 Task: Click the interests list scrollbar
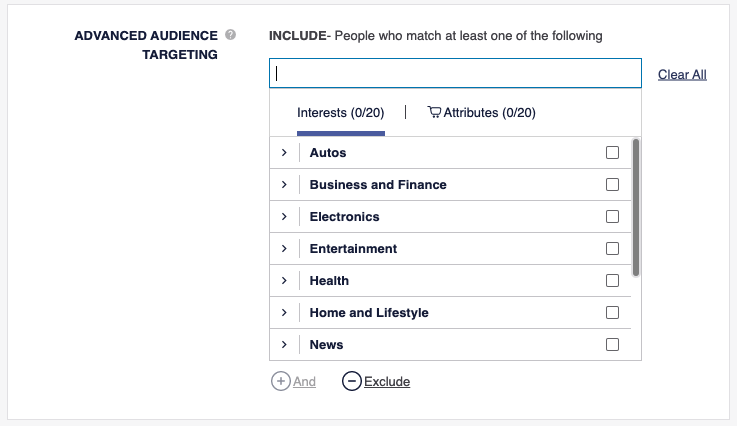[636, 207]
